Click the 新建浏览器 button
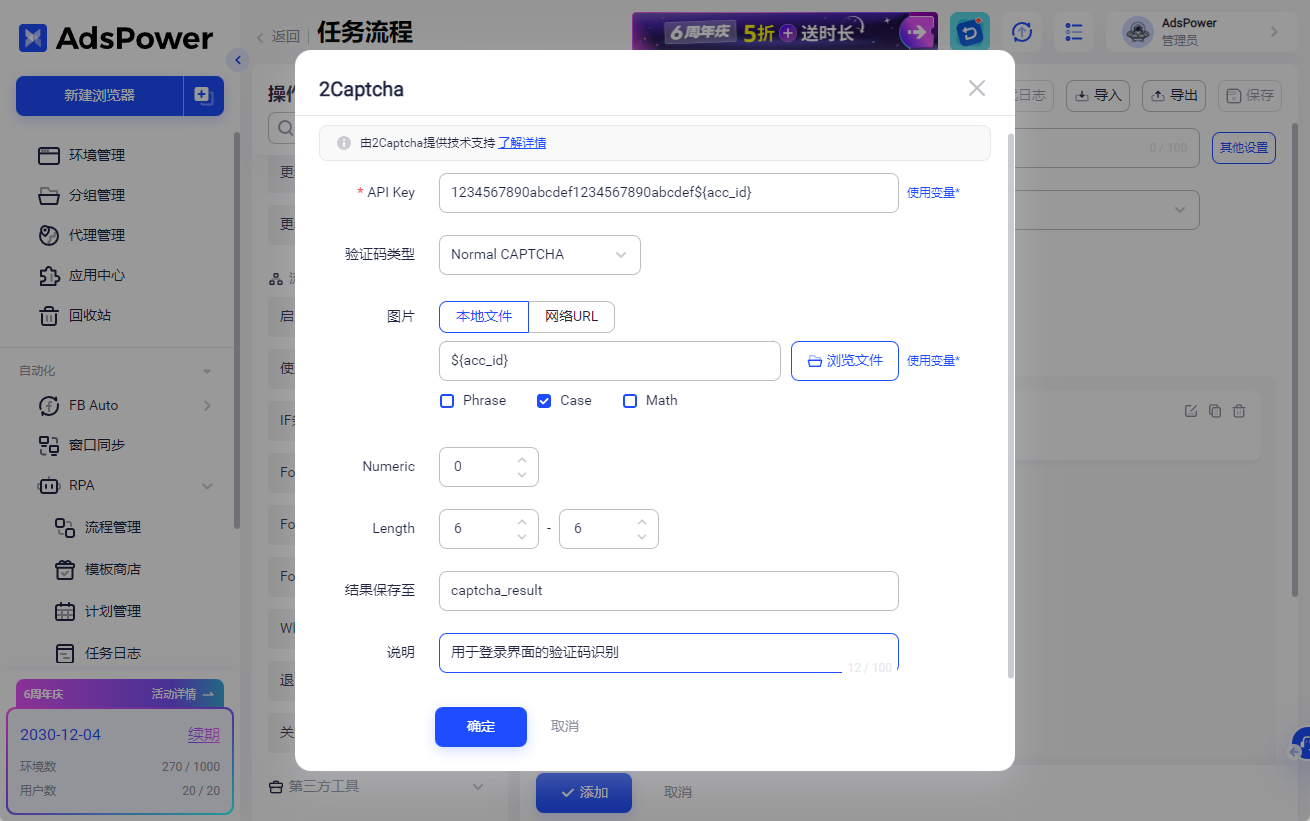Image resolution: width=1310 pixels, height=821 pixels. (x=99, y=96)
